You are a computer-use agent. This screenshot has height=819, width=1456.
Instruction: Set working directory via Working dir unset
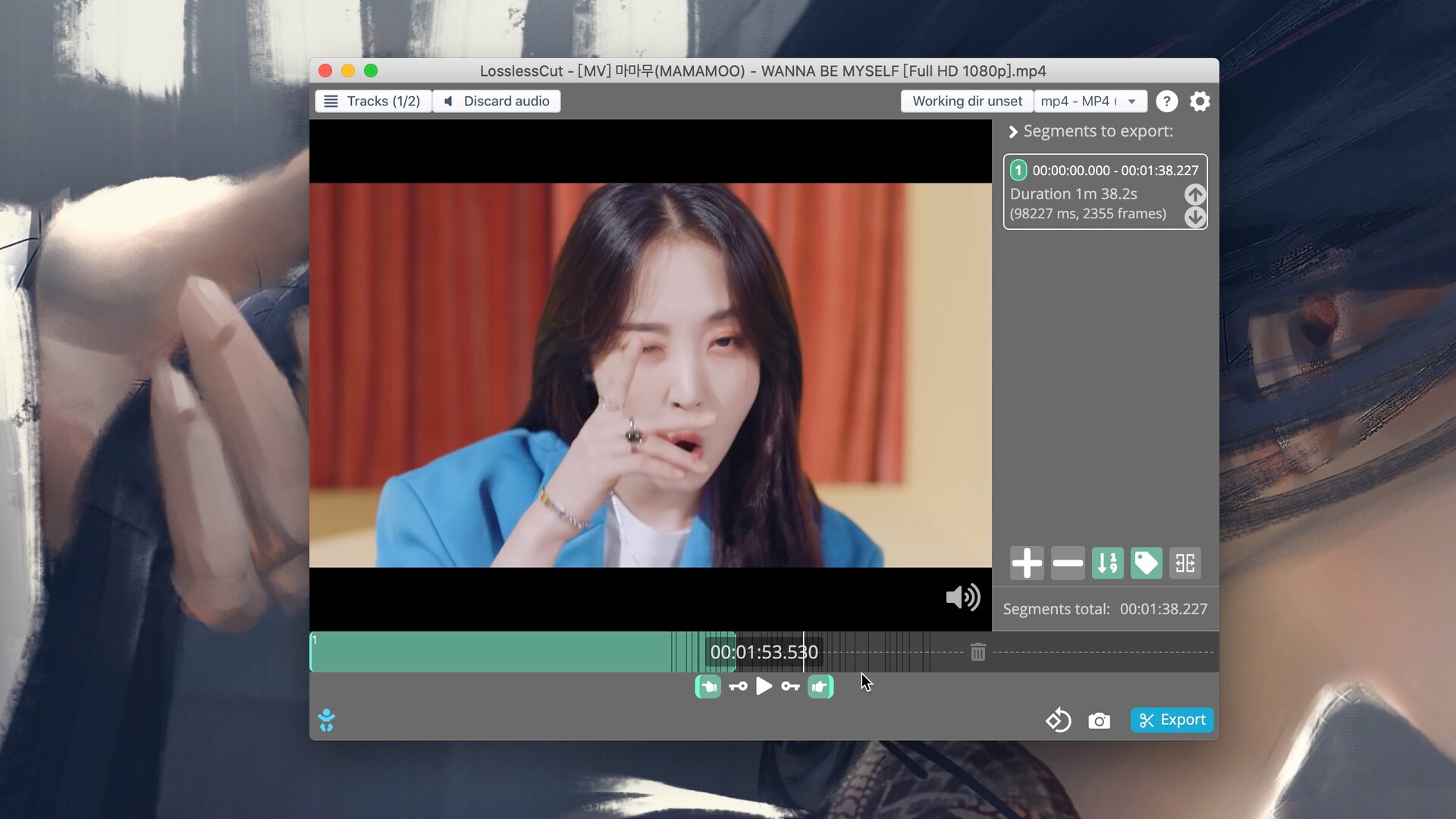(966, 101)
